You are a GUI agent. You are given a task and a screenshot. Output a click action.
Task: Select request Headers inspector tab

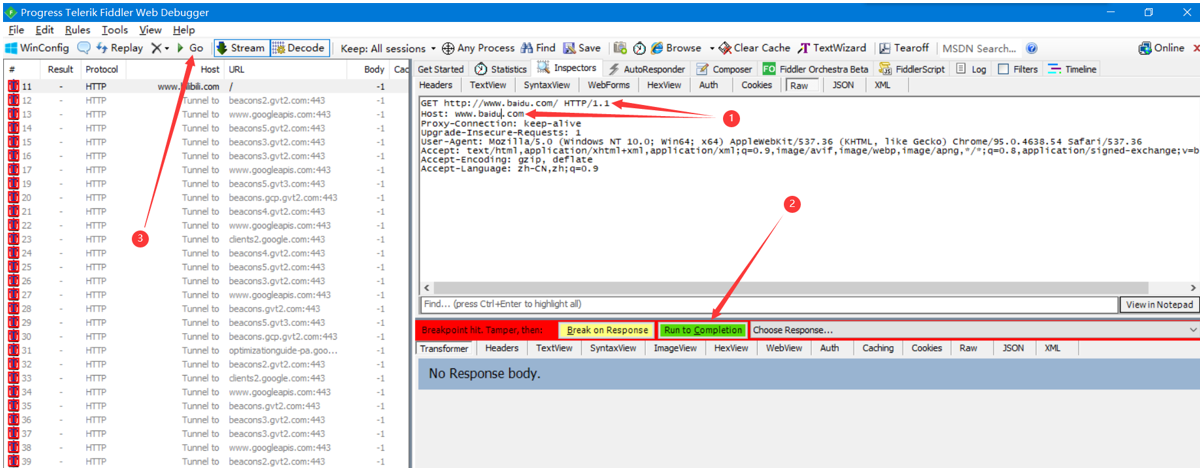[x=436, y=86]
